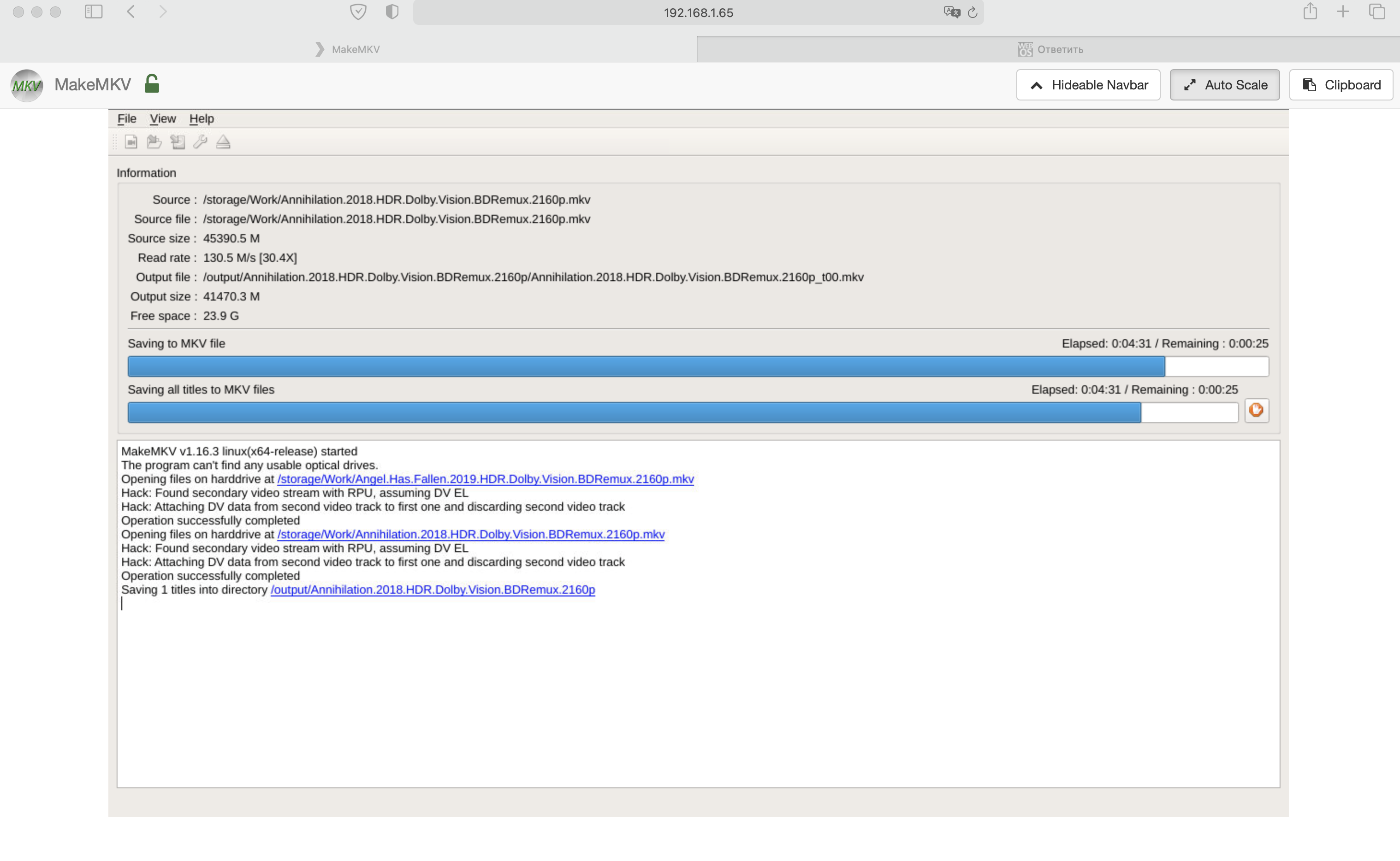Stop saving with the orange abort button
The image size is (1400, 861).
coord(1256,410)
